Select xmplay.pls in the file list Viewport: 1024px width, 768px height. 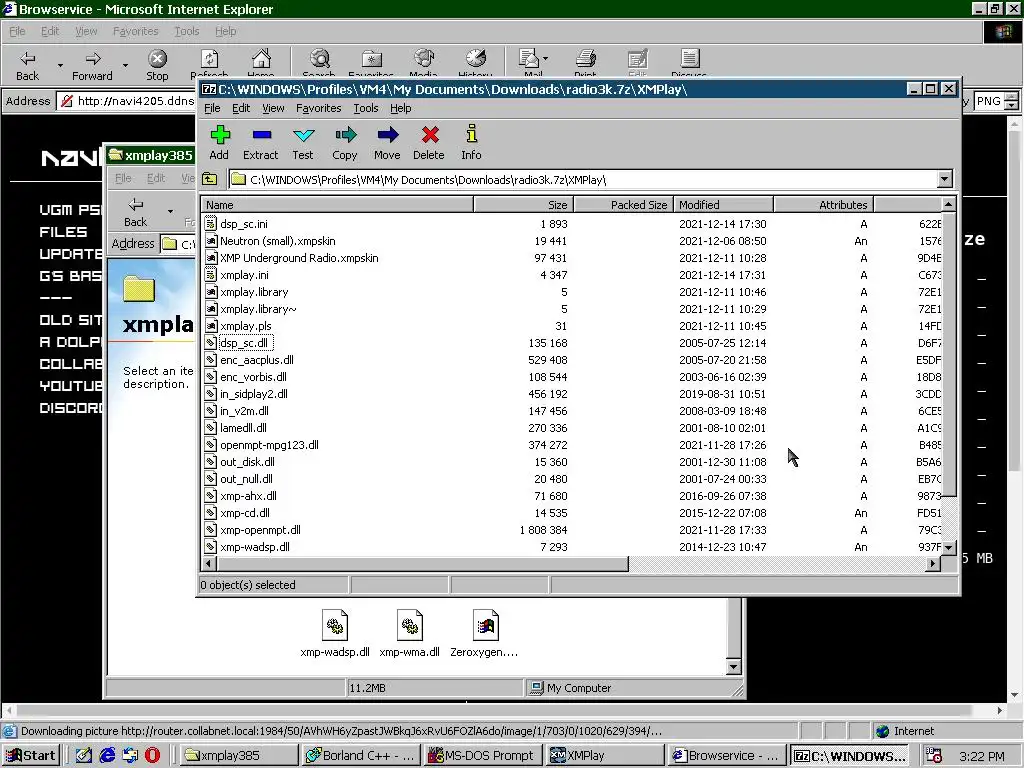tap(246, 326)
